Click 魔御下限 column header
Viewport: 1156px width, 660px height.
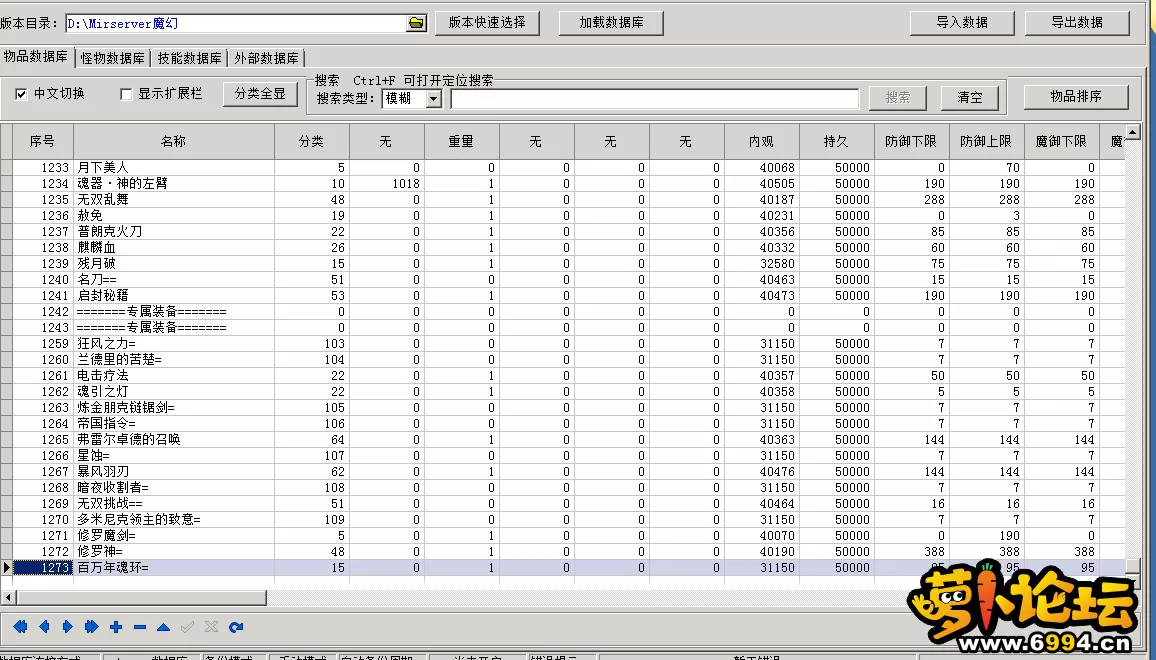[x=1062, y=142]
